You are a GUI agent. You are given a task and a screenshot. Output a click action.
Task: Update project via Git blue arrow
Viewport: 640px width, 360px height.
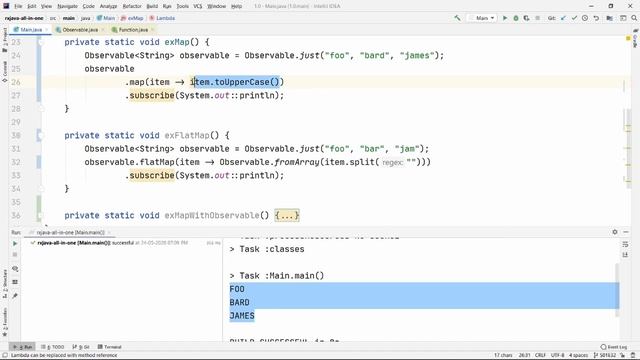[x=564, y=18]
